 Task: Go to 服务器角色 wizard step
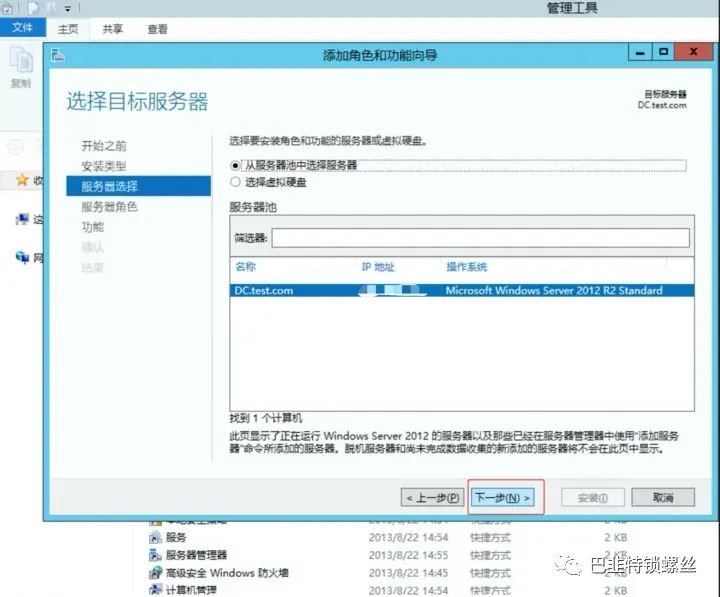(109, 207)
